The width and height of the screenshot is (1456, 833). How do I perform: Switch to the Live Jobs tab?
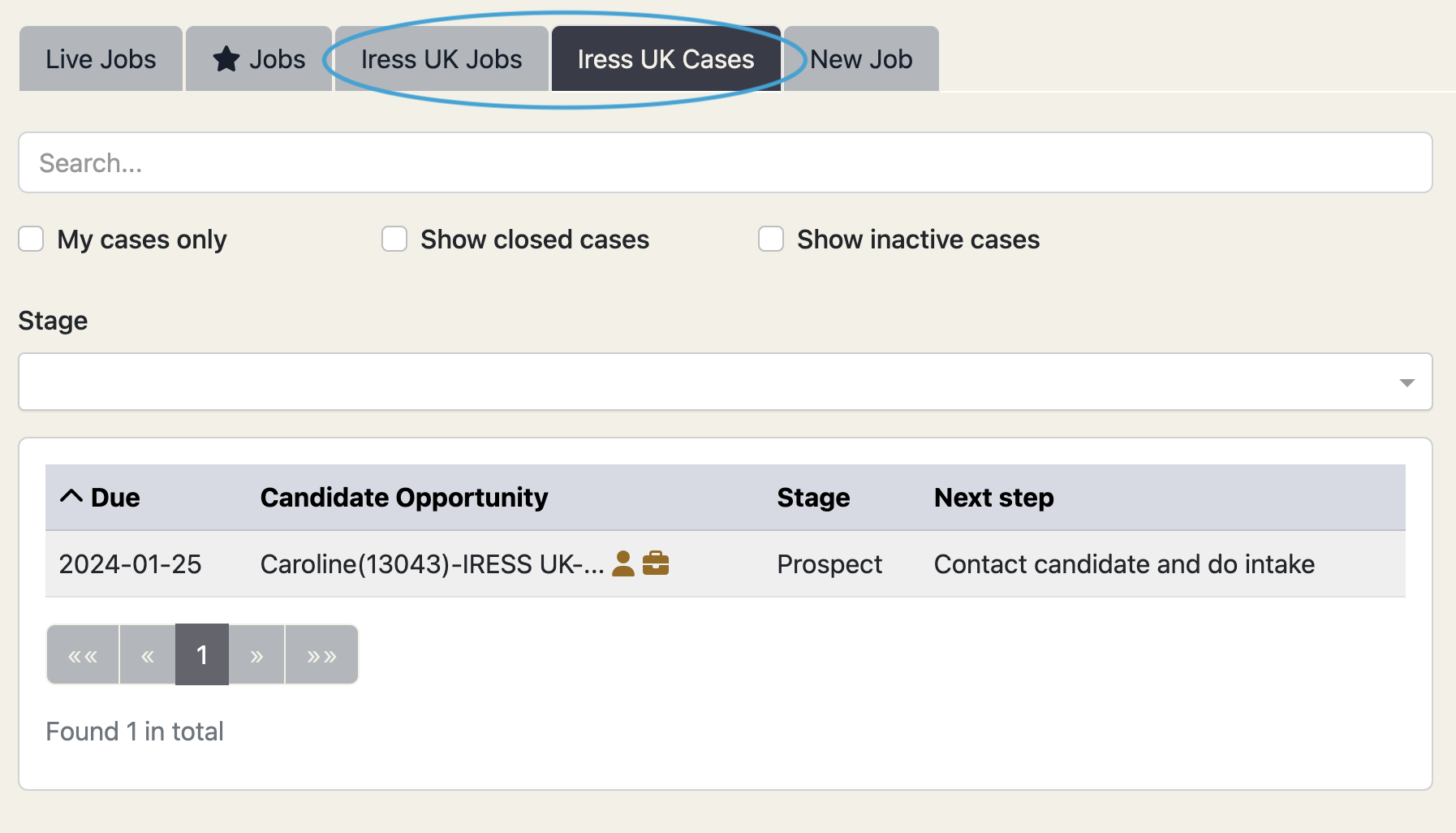pos(100,58)
